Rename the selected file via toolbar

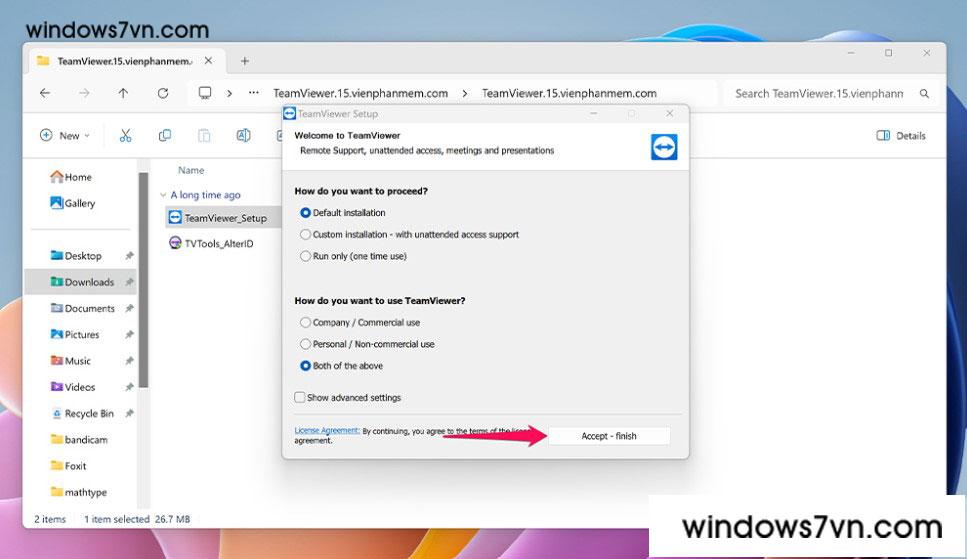coord(244,136)
